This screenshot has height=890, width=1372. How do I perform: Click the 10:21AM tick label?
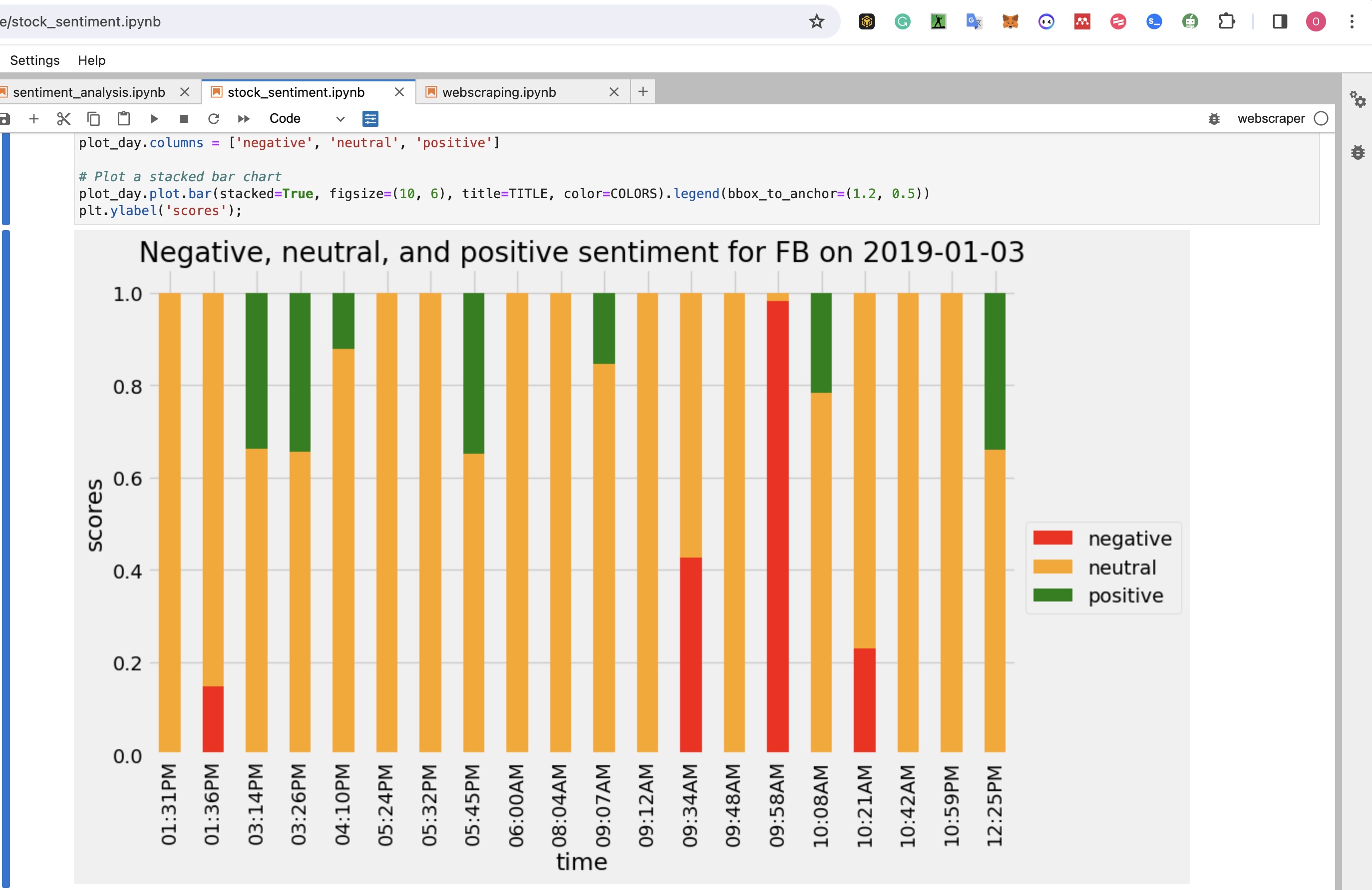click(864, 806)
